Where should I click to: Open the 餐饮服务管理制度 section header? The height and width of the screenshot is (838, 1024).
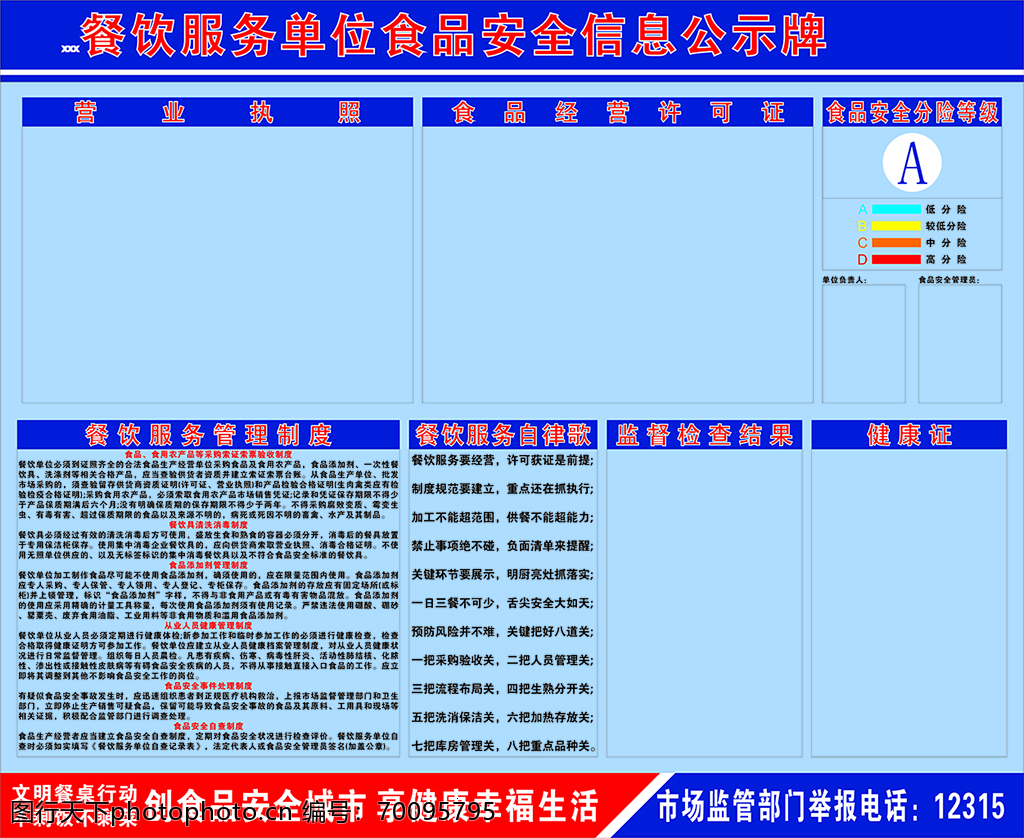[208, 435]
